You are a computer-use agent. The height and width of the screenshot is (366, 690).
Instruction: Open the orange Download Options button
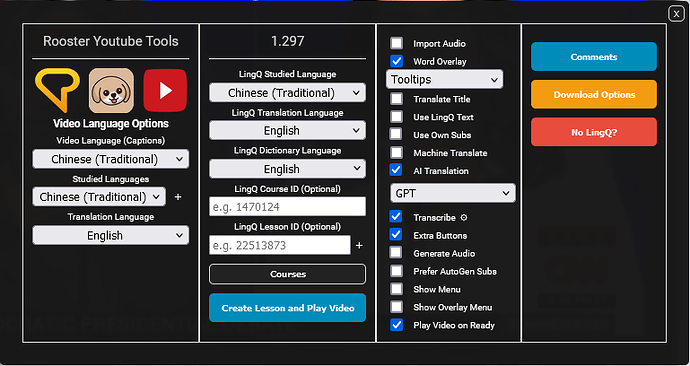pos(594,95)
